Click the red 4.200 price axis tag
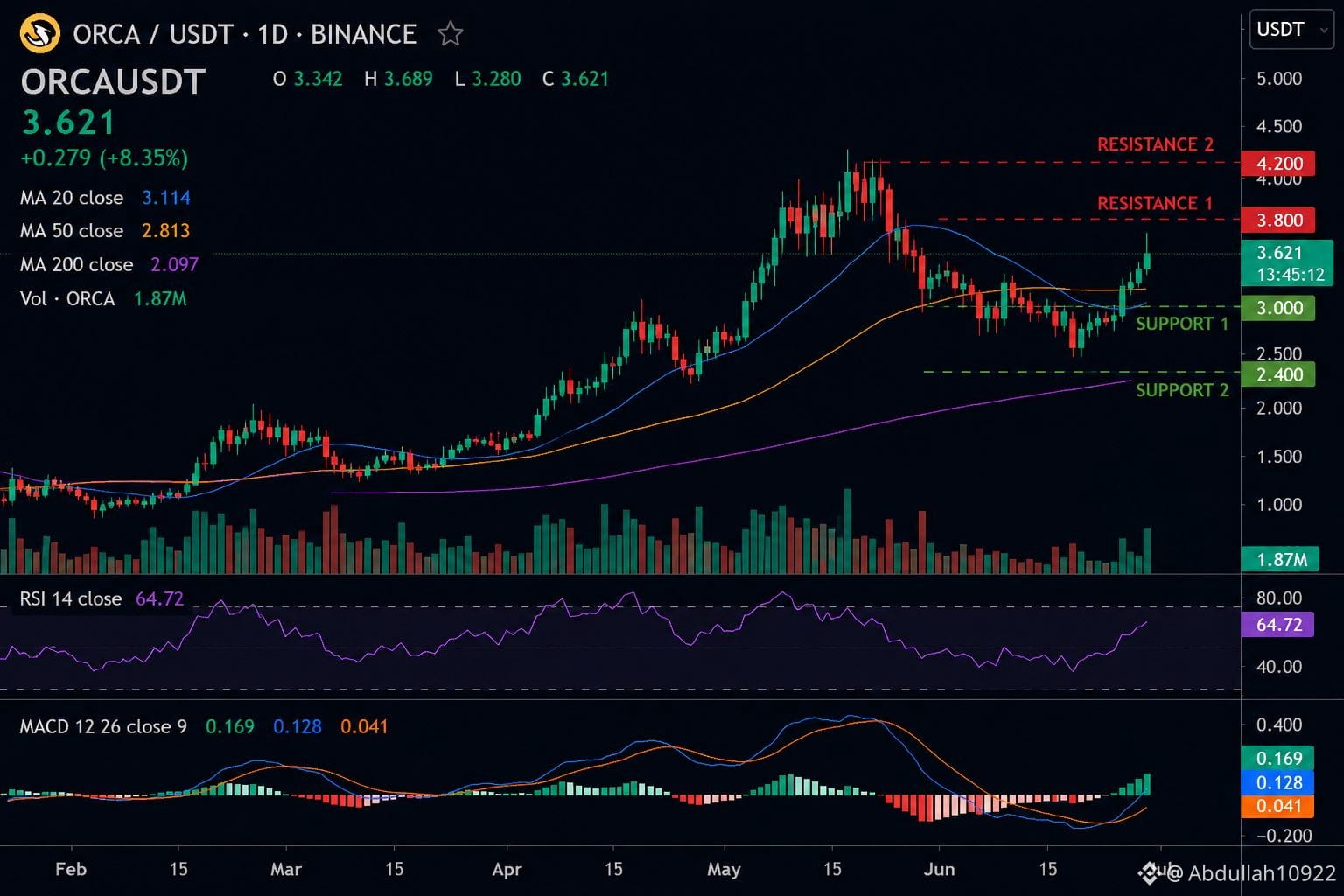 click(1279, 164)
